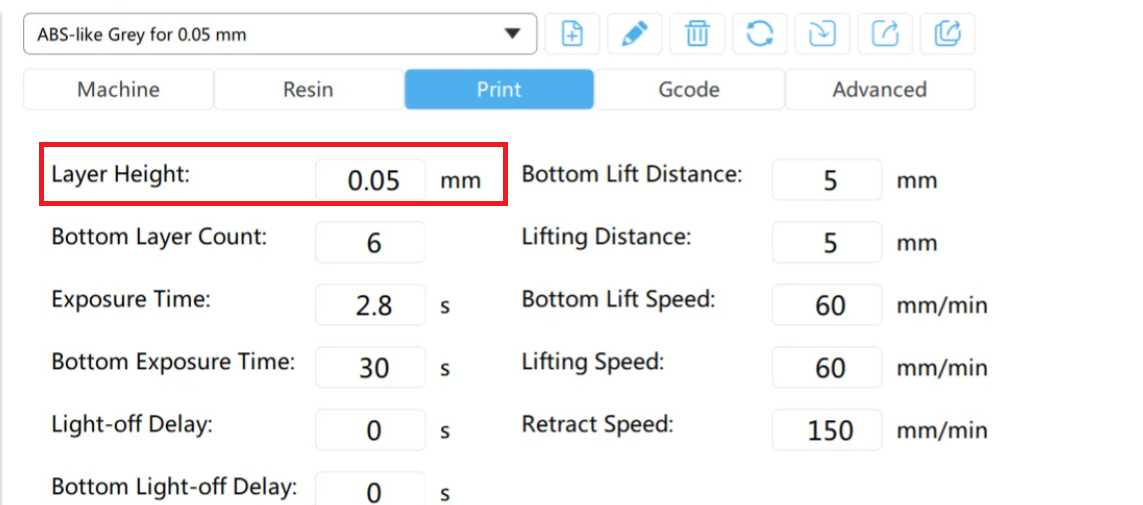1143x505 pixels.
Task: Click the s unit beside Bottom Exposure Time
Action: pos(445,369)
